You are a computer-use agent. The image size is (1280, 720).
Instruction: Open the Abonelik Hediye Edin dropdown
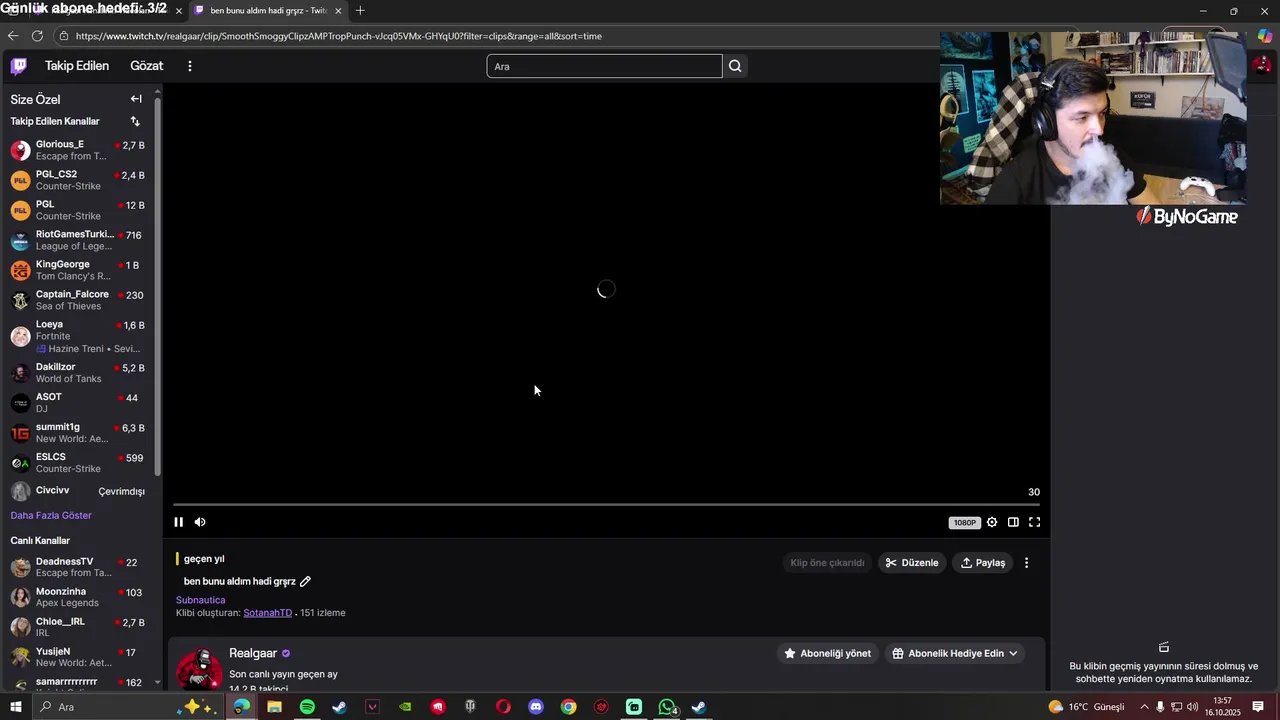point(955,653)
